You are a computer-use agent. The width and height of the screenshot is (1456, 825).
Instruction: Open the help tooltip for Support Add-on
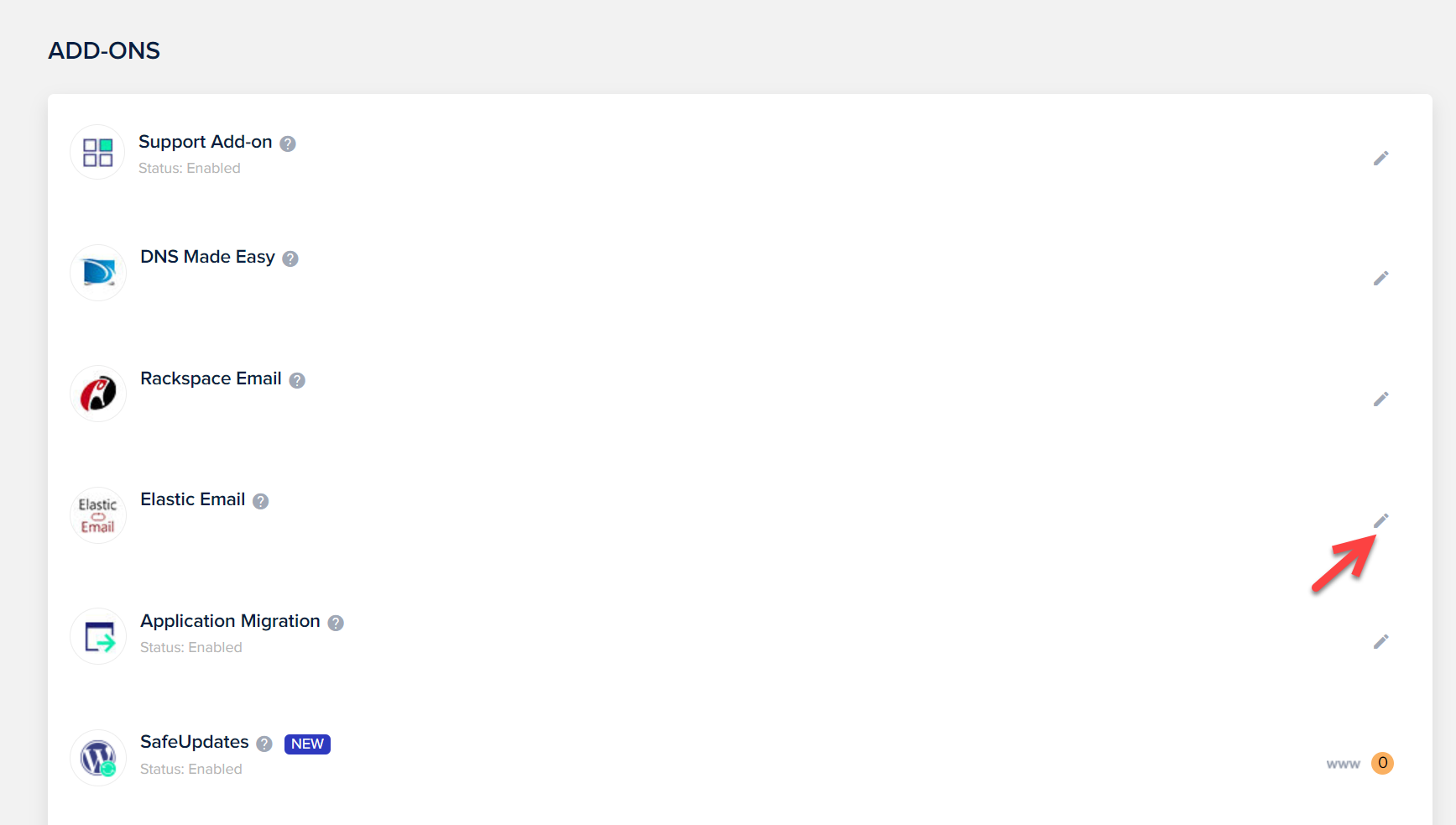[x=287, y=144]
